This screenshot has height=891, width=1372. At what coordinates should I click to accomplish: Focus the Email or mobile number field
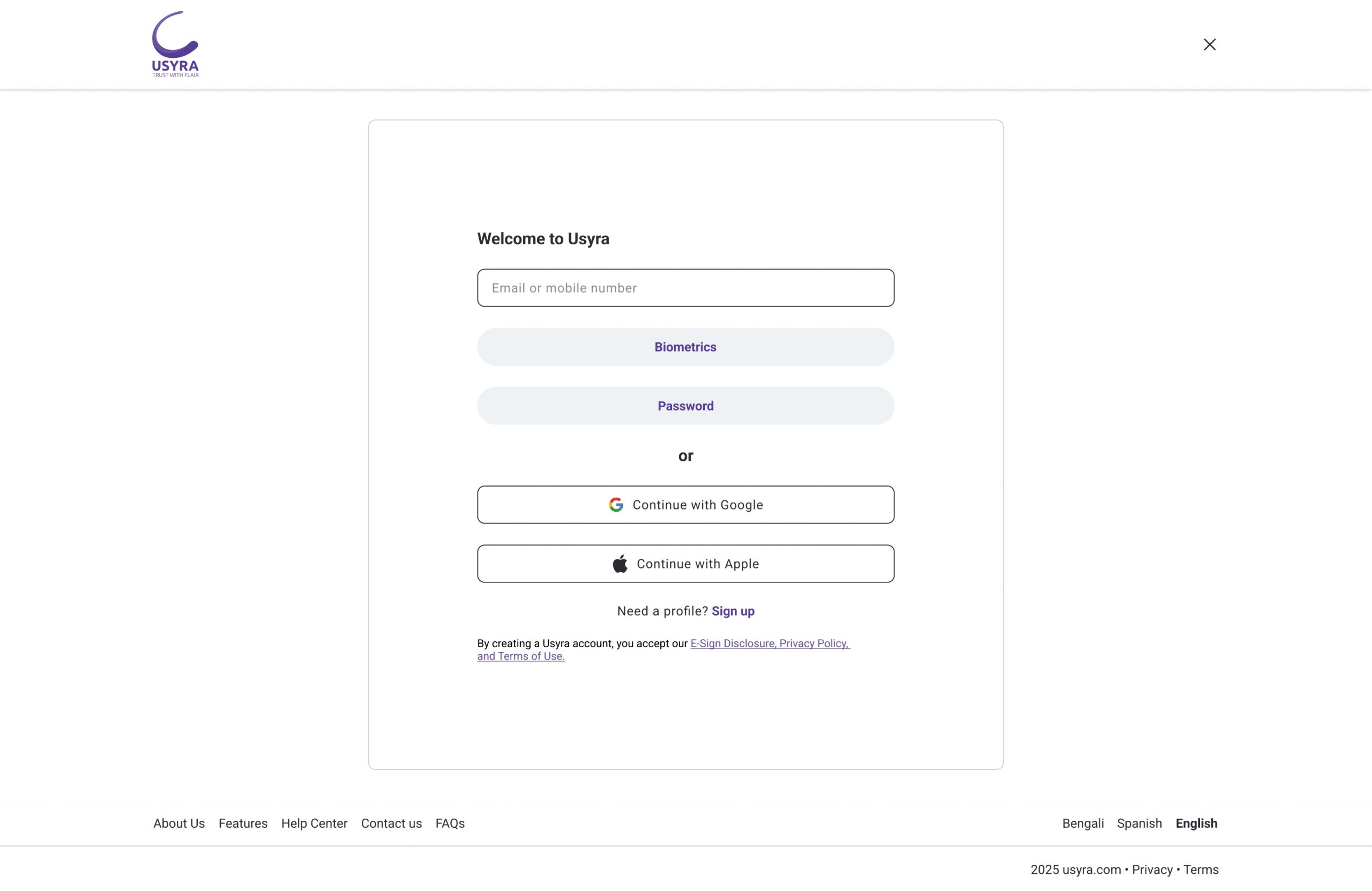click(x=685, y=288)
